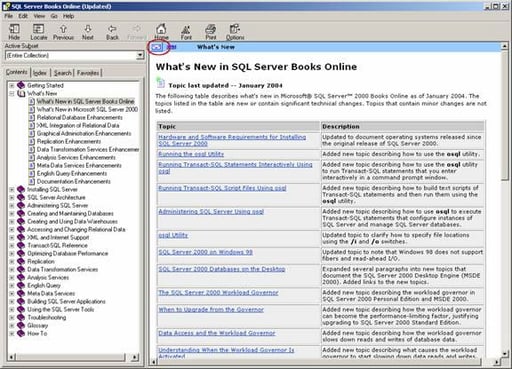Click the Back arrow icon
The height and width of the screenshot is (369, 512).
point(112,29)
